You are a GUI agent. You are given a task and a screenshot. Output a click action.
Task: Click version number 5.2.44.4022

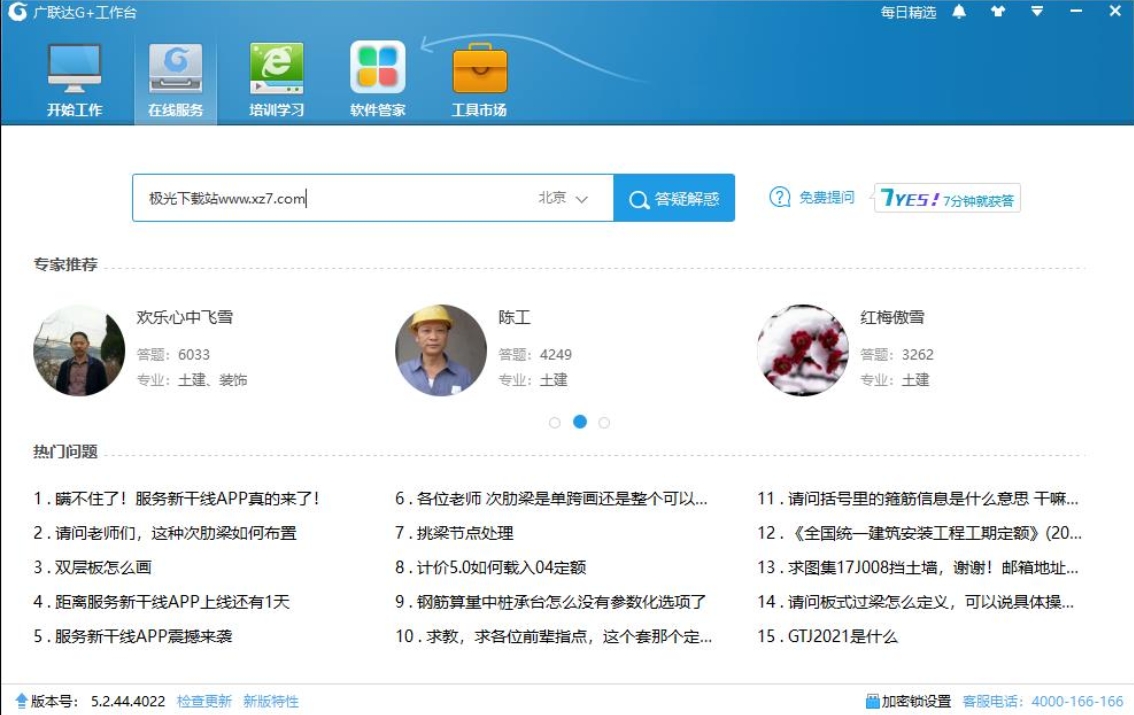tap(128, 701)
